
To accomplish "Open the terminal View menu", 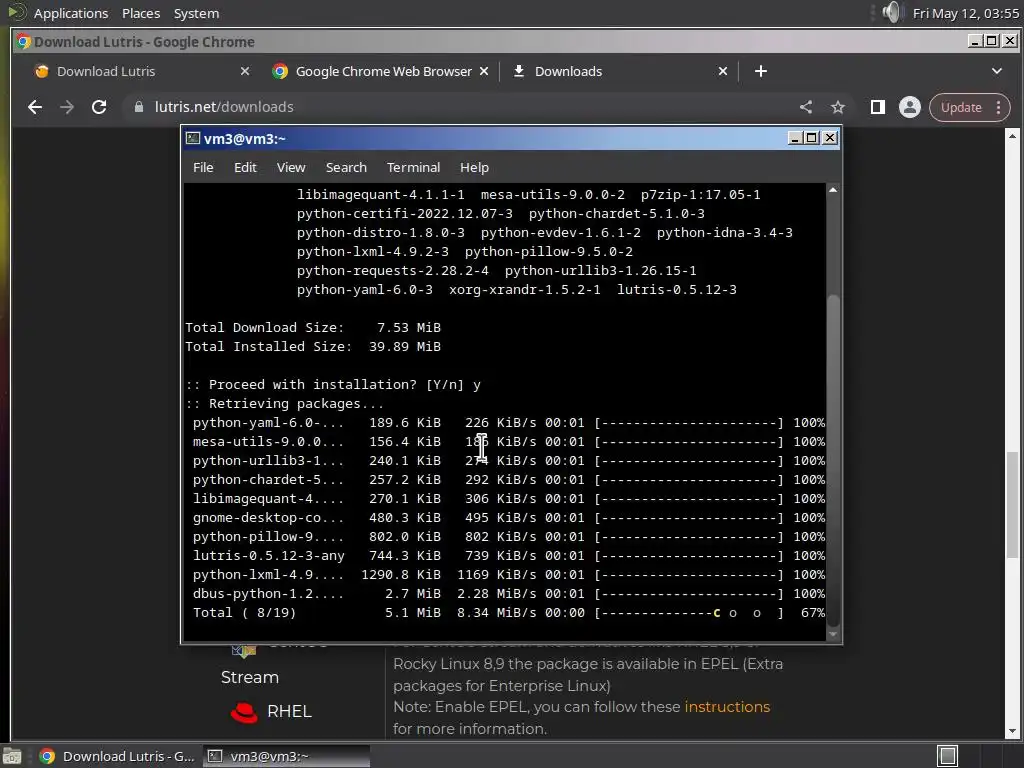I will 291,168.
